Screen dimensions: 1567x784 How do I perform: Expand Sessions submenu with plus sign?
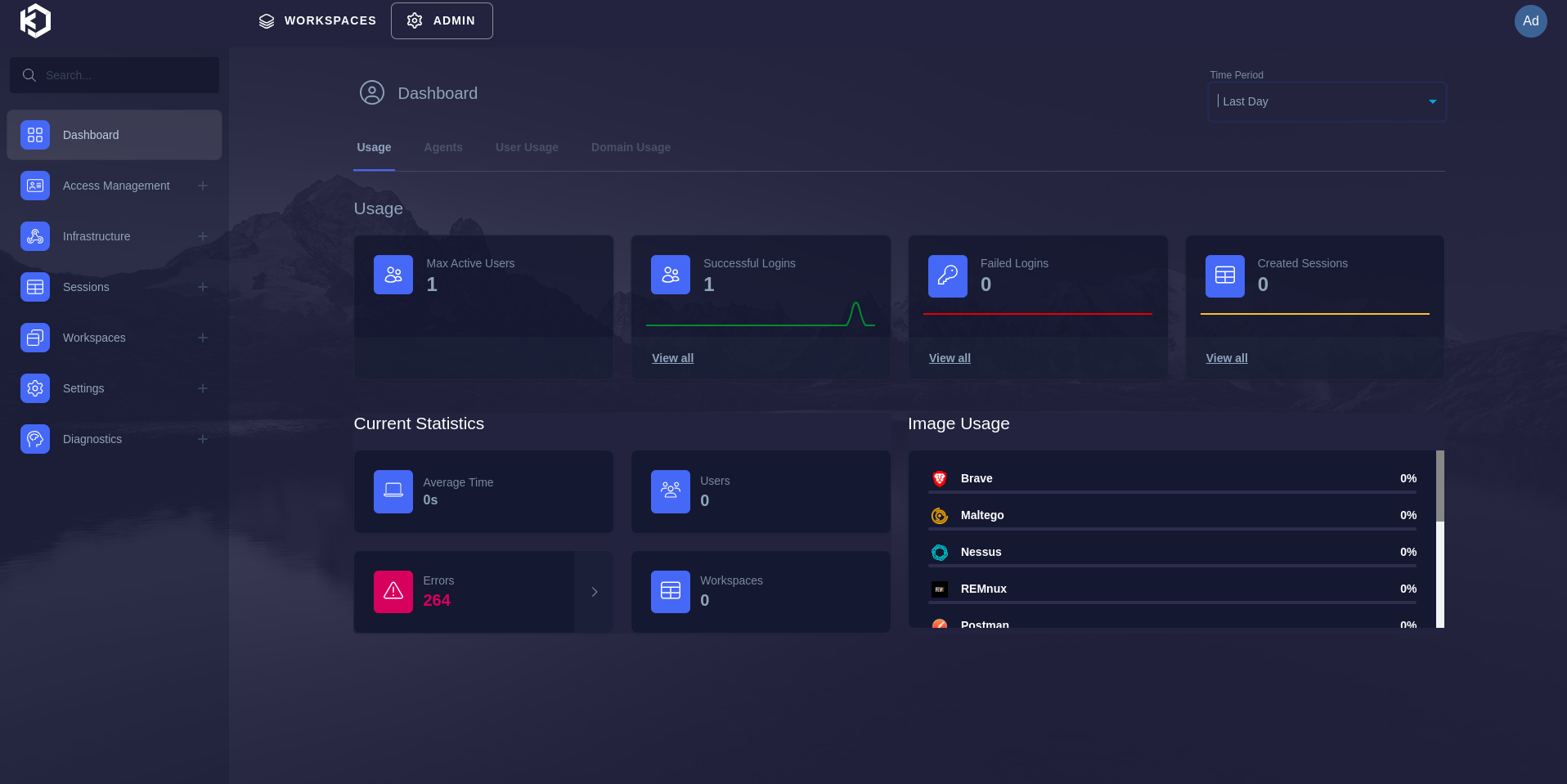pos(203,287)
